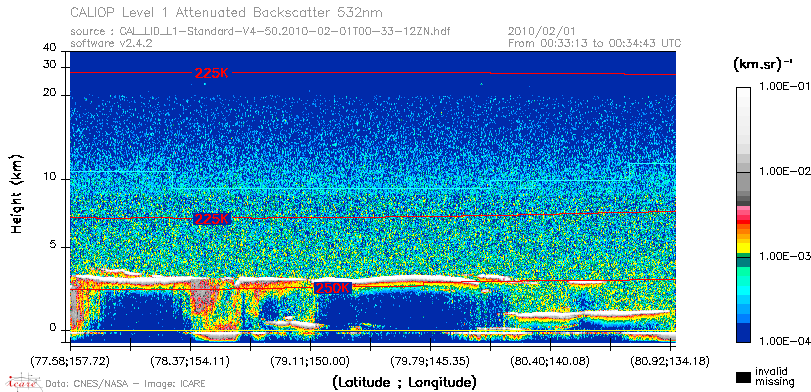
Task: Click the coordinate label '(79.11;150.00)'
Action: point(310,360)
